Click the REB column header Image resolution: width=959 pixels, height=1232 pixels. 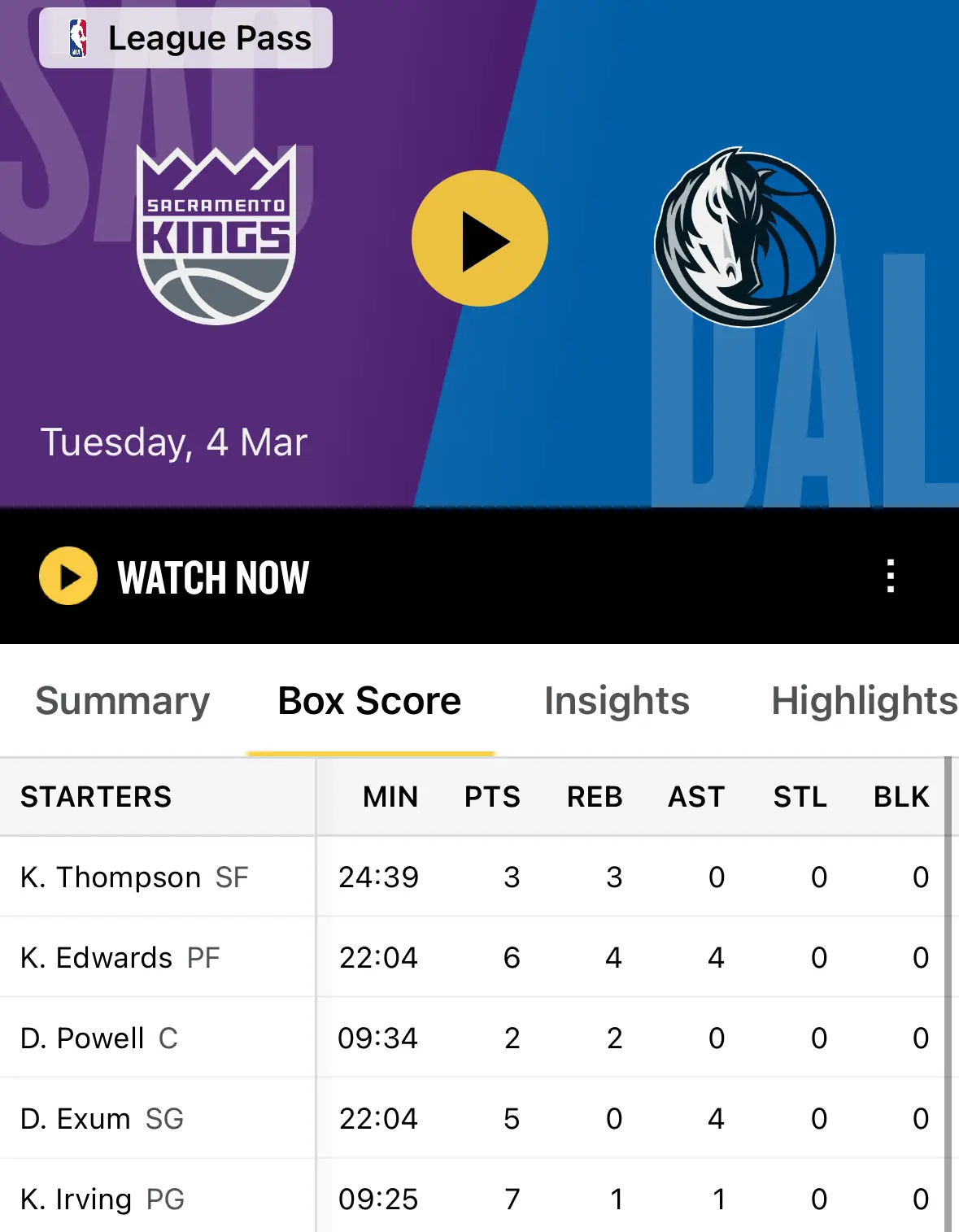[595, 796]
